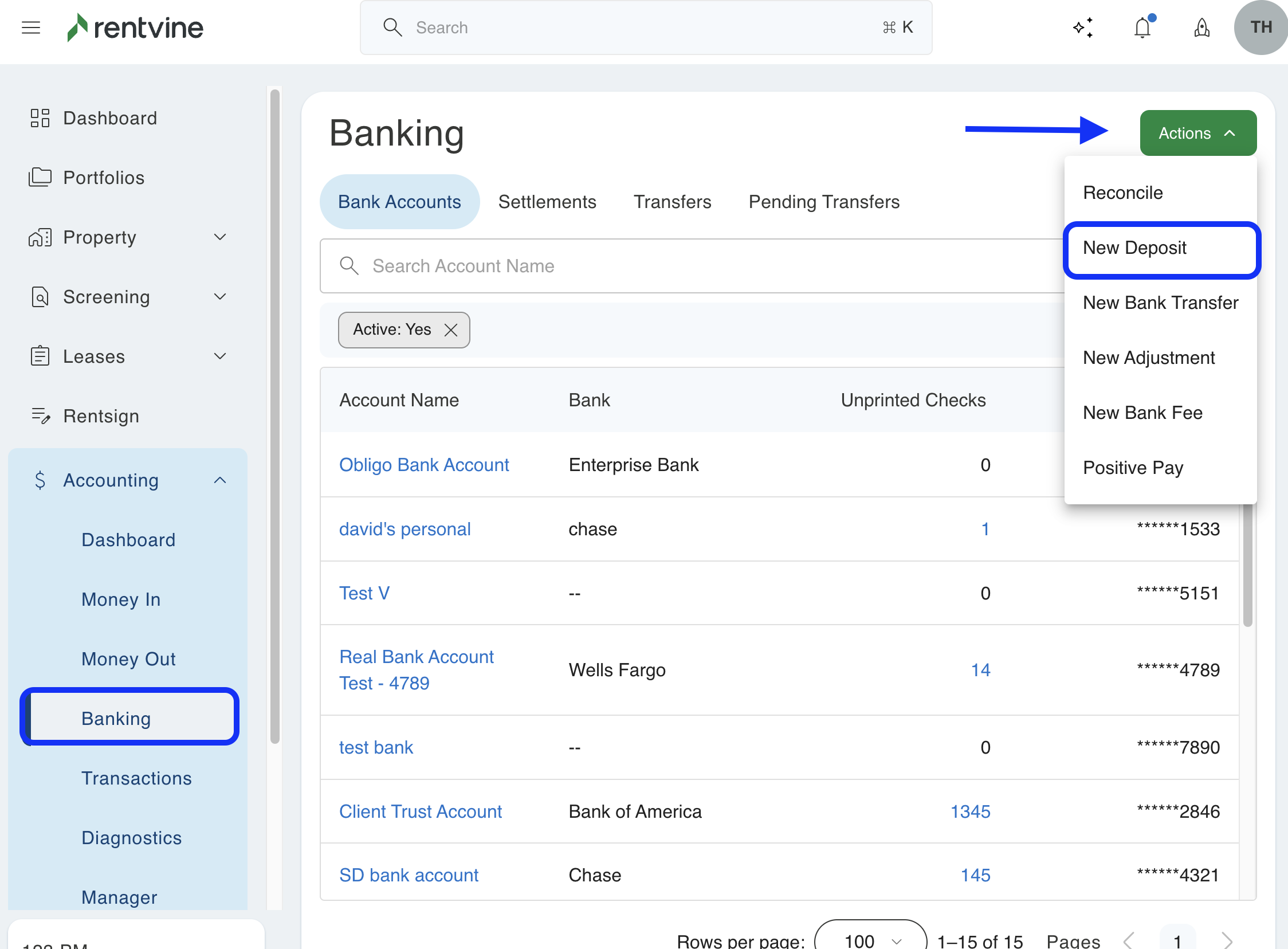Viewport: 1288px width, 949px height.
Task: Collapse the Accounting sidebar section
Action: click(220, 480)
